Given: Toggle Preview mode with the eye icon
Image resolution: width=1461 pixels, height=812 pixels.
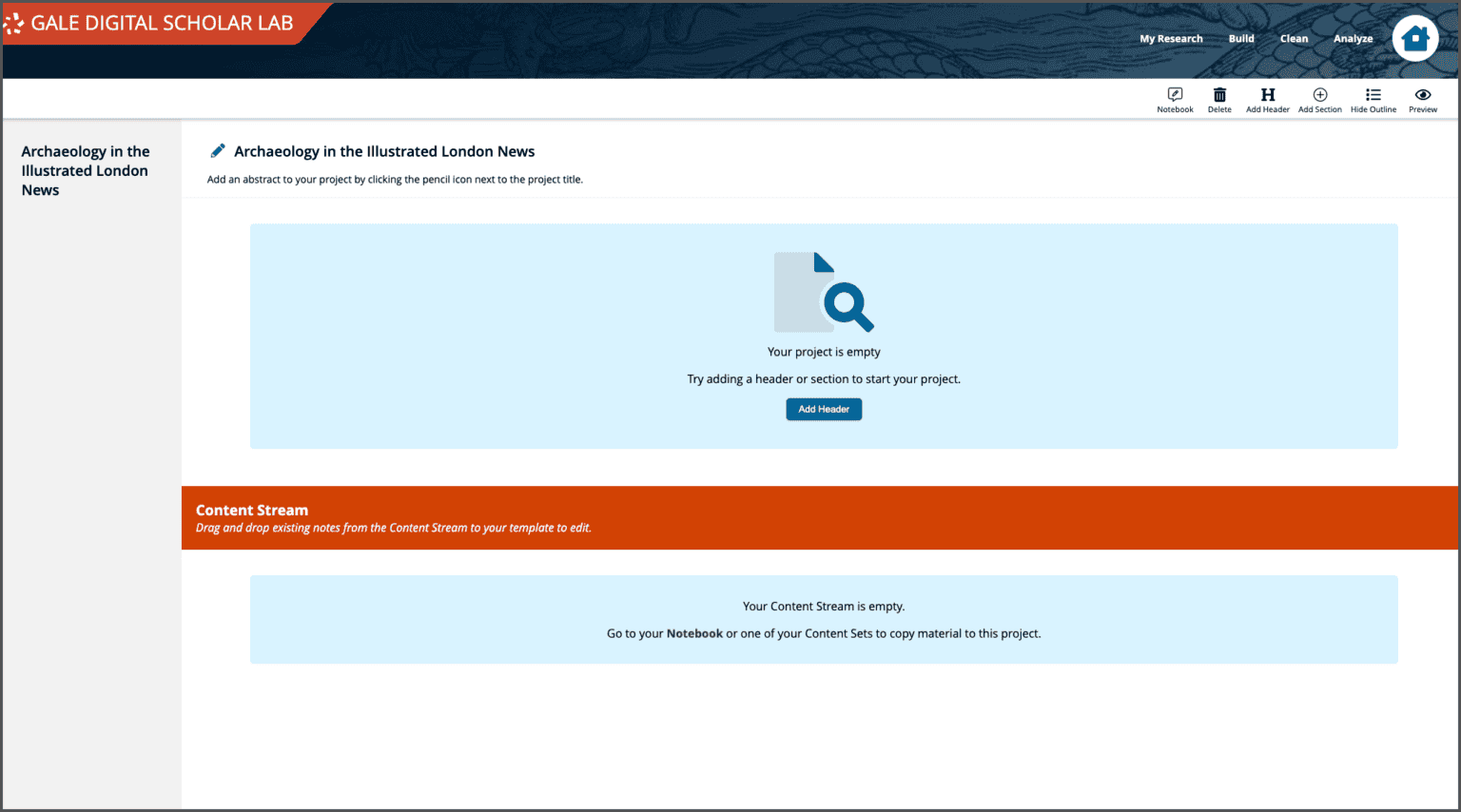Looking at the screenshot, I should click(1423, 99).
